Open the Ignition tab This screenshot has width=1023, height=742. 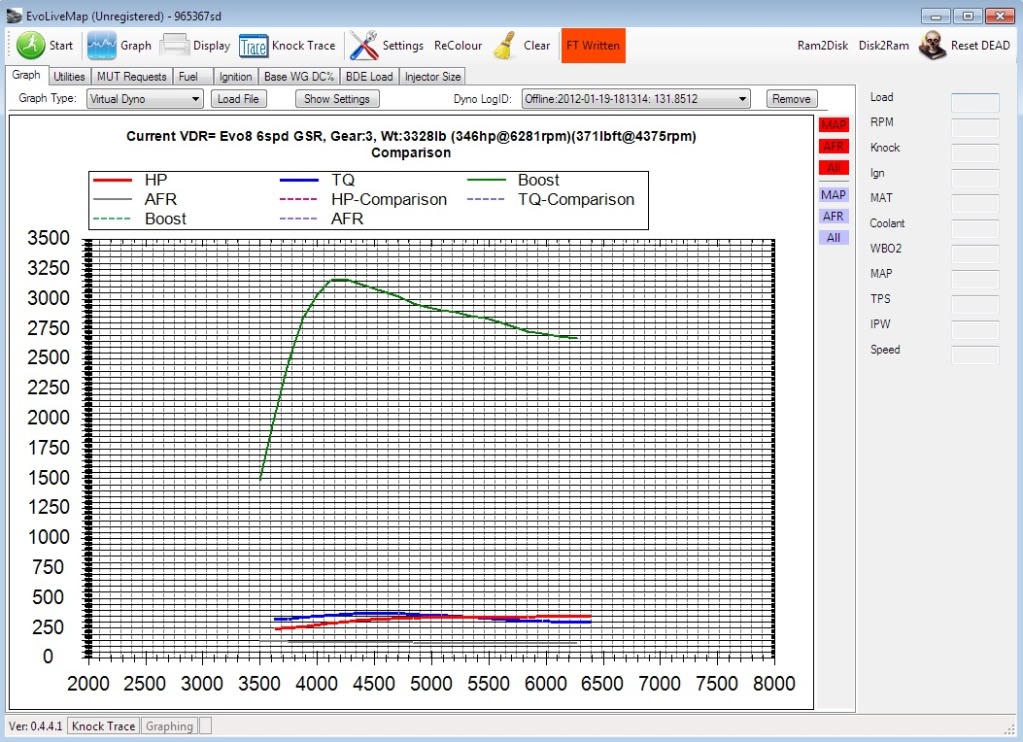(236, 76)
